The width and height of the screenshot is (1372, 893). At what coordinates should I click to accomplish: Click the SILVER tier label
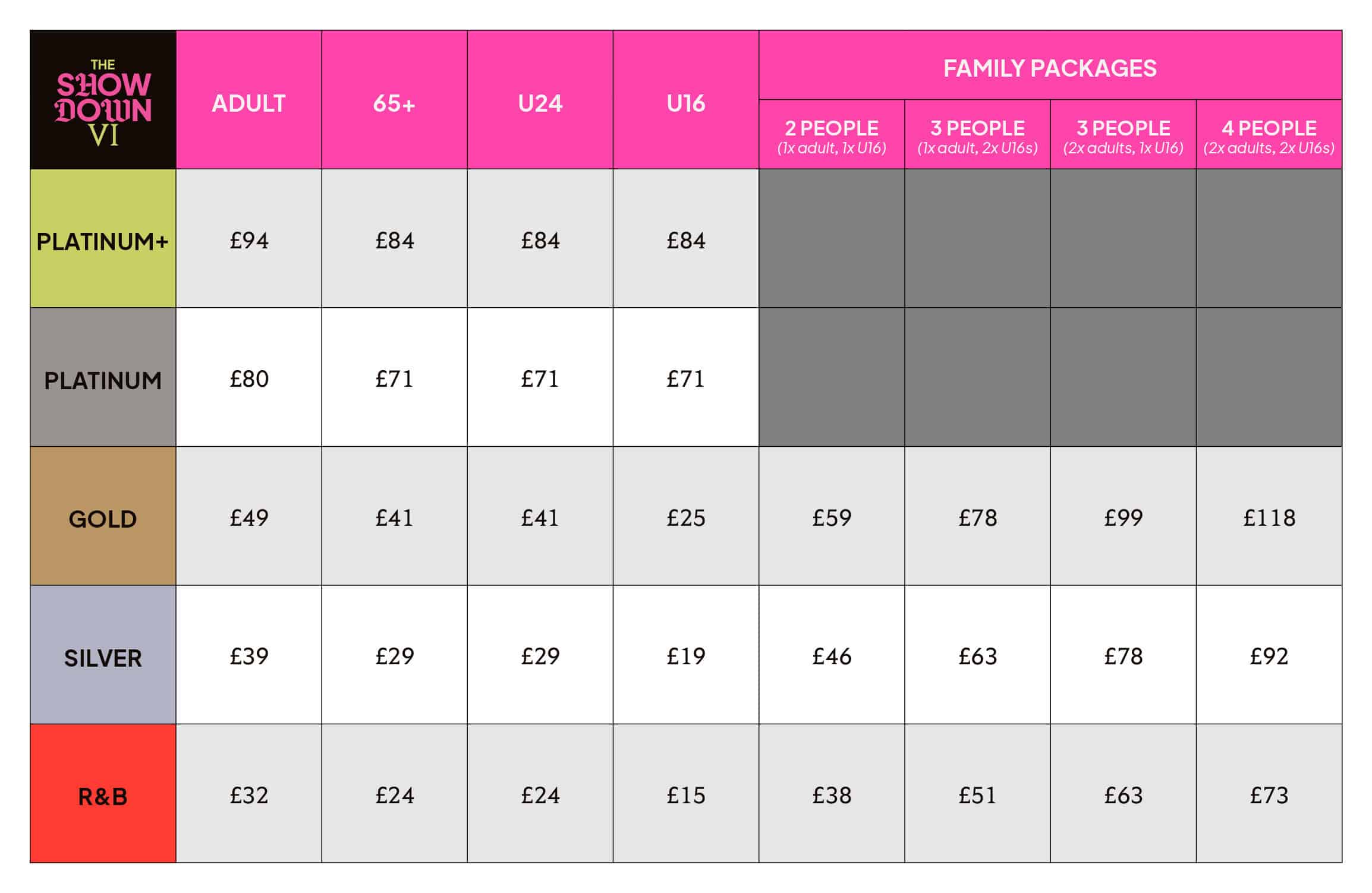103,658
